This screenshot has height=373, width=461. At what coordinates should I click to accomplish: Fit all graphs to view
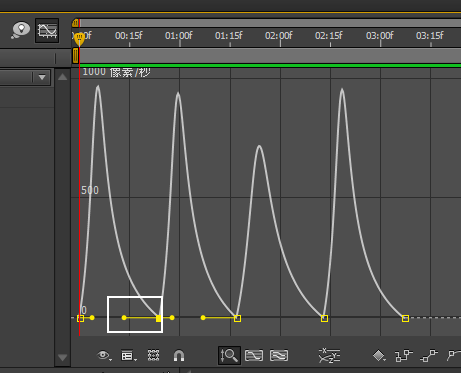click(279, 356)
